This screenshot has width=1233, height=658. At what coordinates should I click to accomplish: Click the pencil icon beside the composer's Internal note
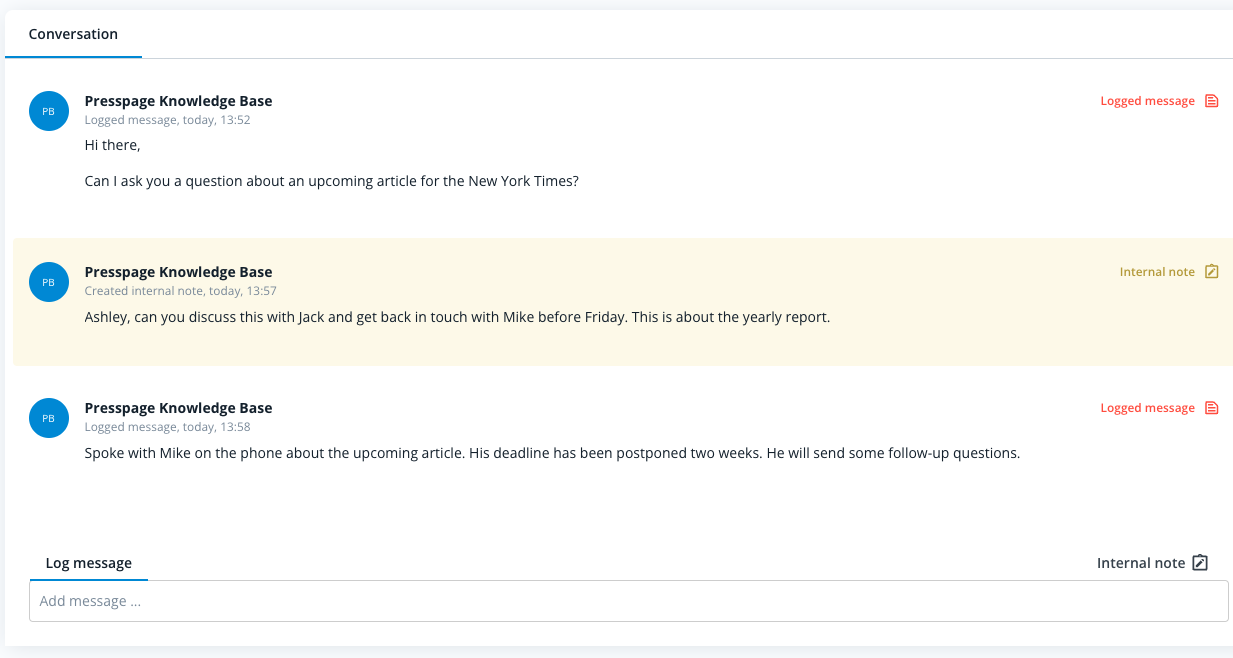pyautogui.click(x=1200, y=563)
